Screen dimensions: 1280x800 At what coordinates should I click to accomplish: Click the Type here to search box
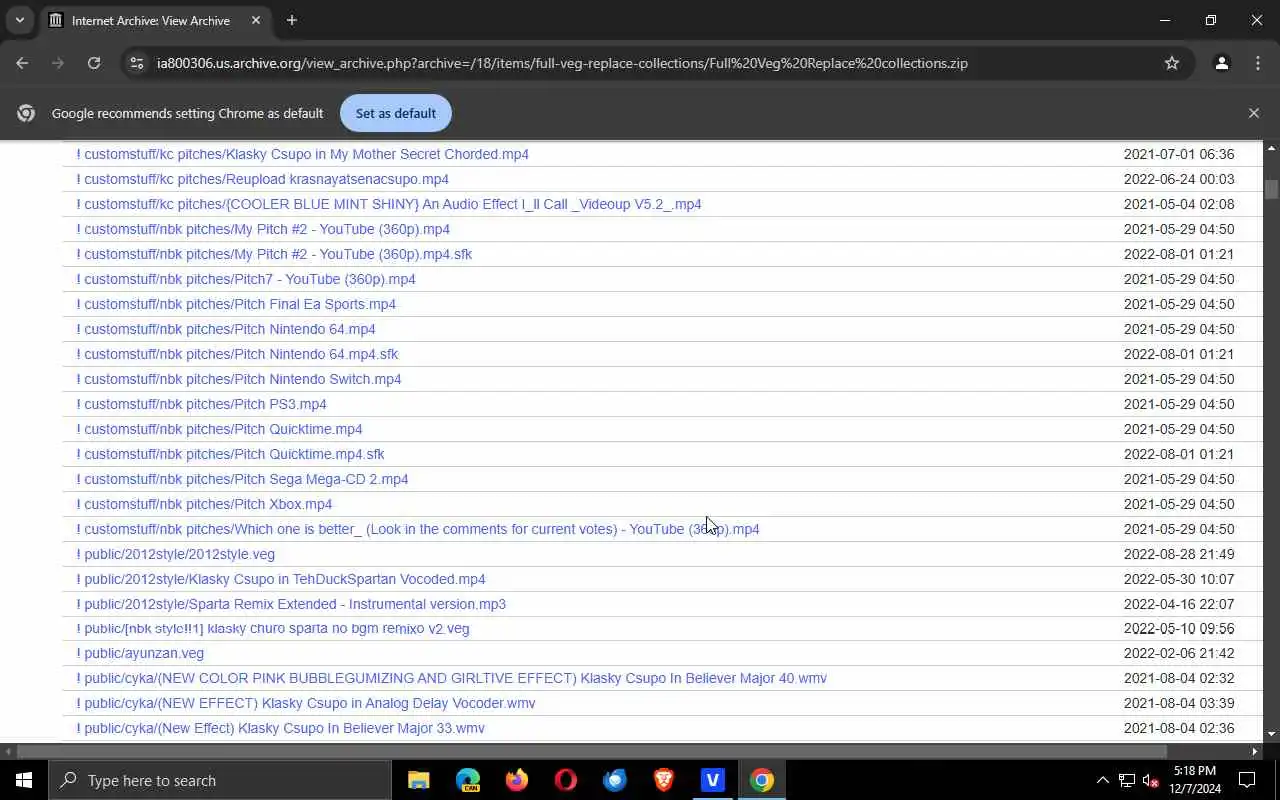point(220,780)
